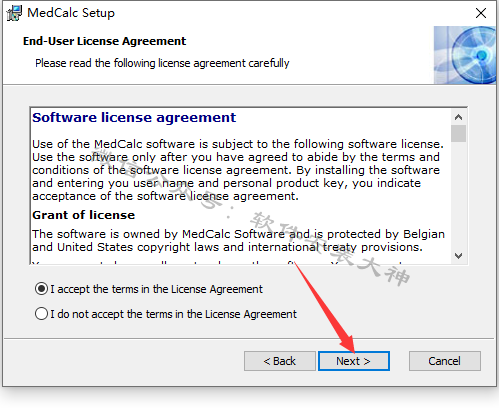Click the 'Grant of license' bold heading
The height and width of the screenshot is (408, 499).
point(83,215)
